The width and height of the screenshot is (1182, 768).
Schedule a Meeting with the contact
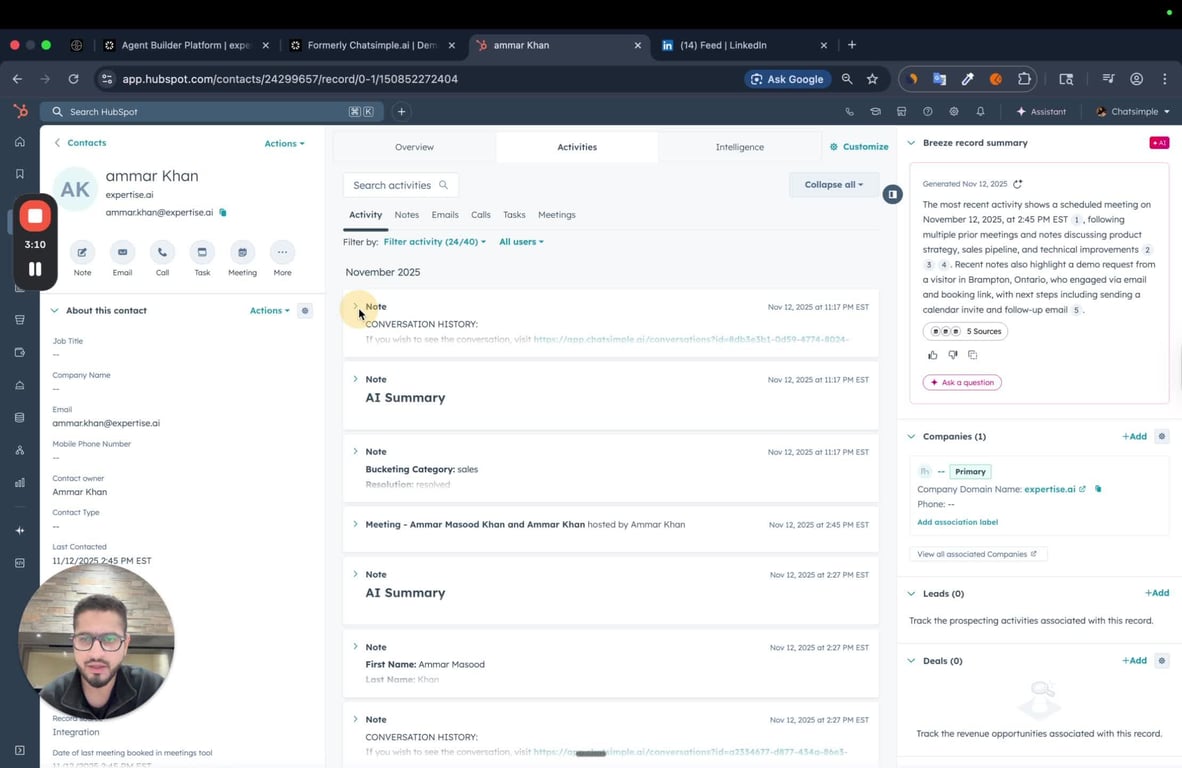(x=242, y=252)
